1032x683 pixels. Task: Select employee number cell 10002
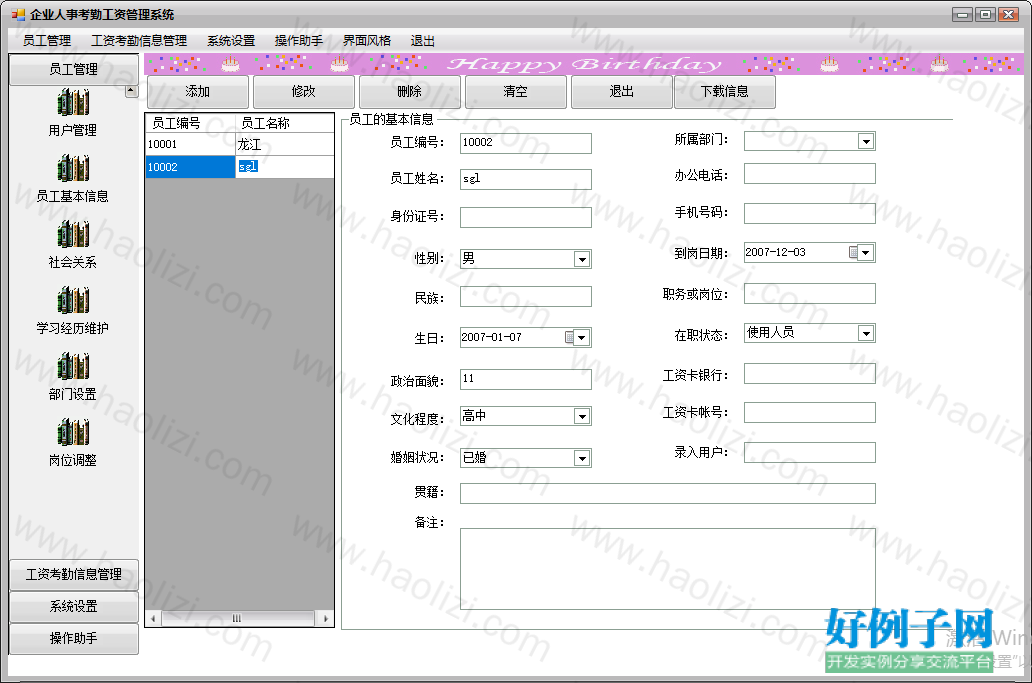(190, 167)
